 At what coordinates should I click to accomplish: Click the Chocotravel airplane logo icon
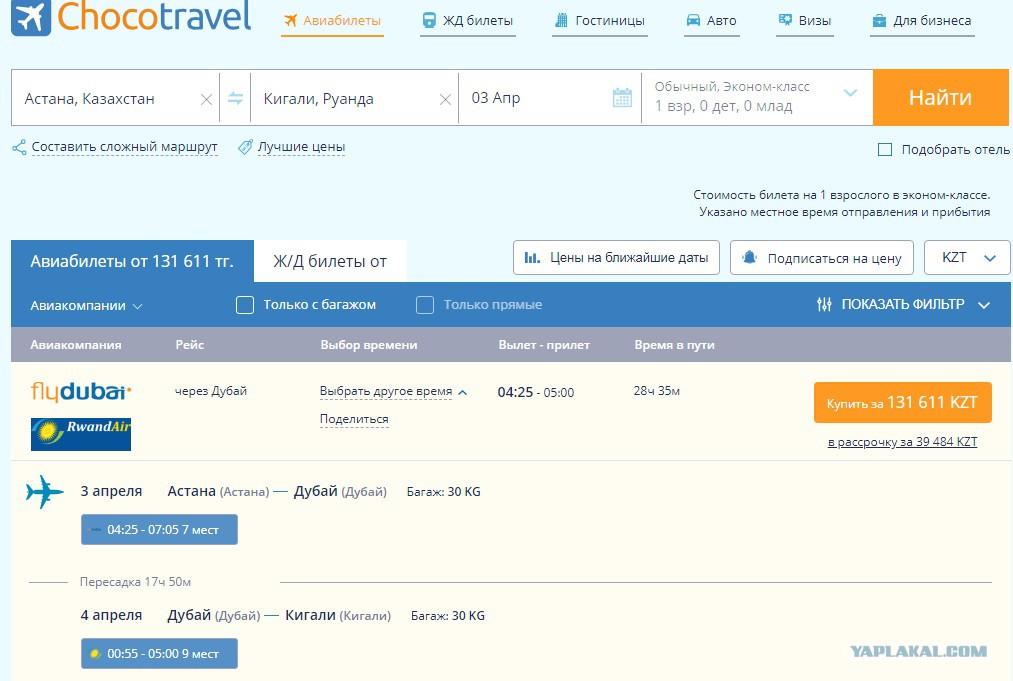[x=30, y=17]
